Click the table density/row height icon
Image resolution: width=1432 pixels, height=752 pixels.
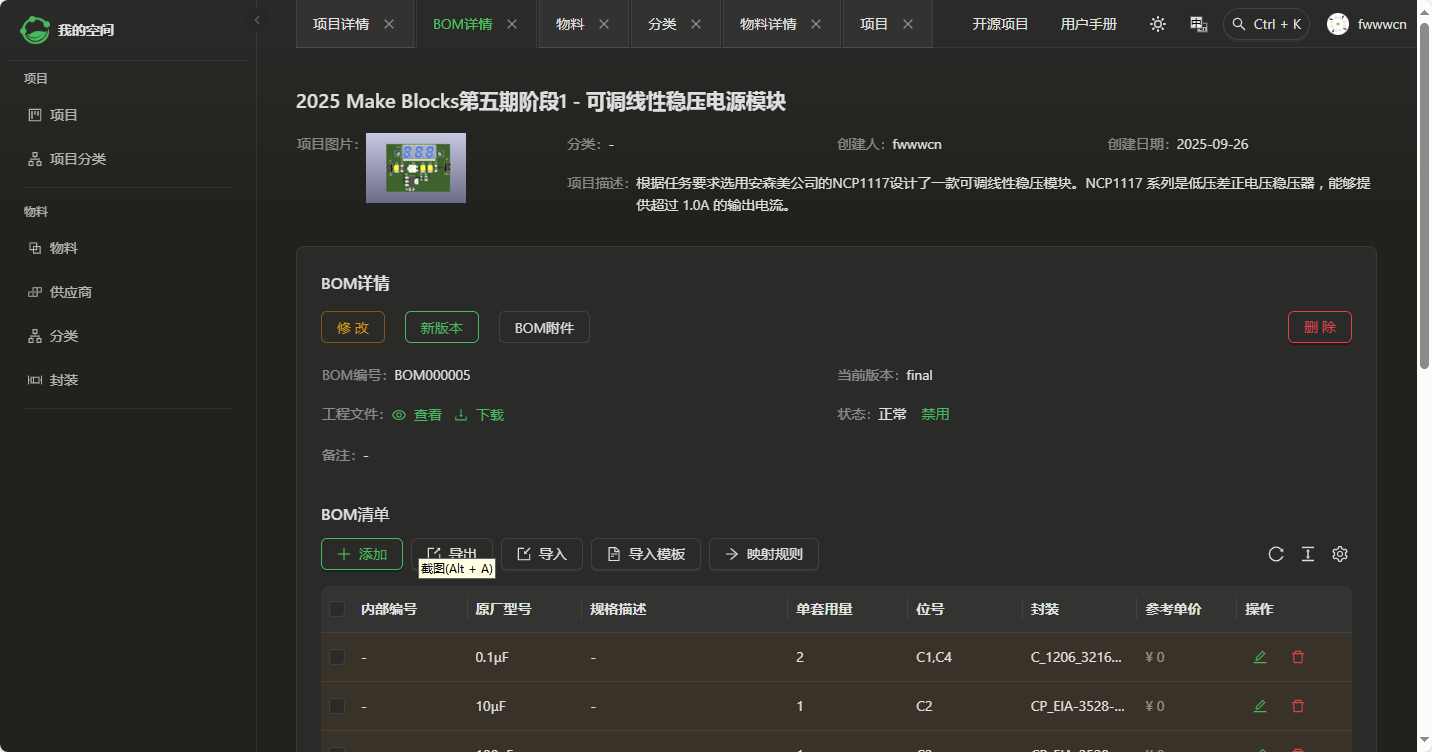click(x=1307, y=554)
